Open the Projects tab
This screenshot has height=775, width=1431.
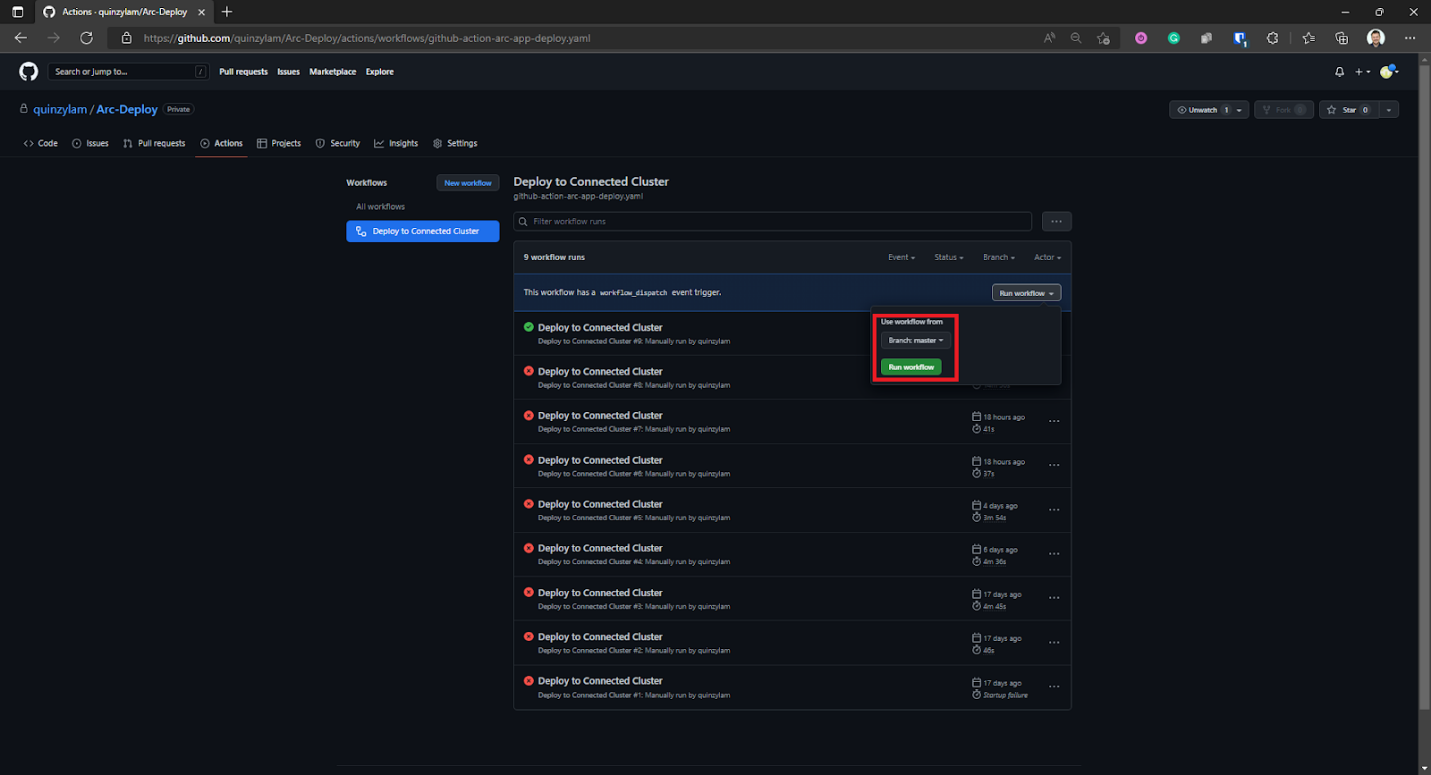point(279,143)
